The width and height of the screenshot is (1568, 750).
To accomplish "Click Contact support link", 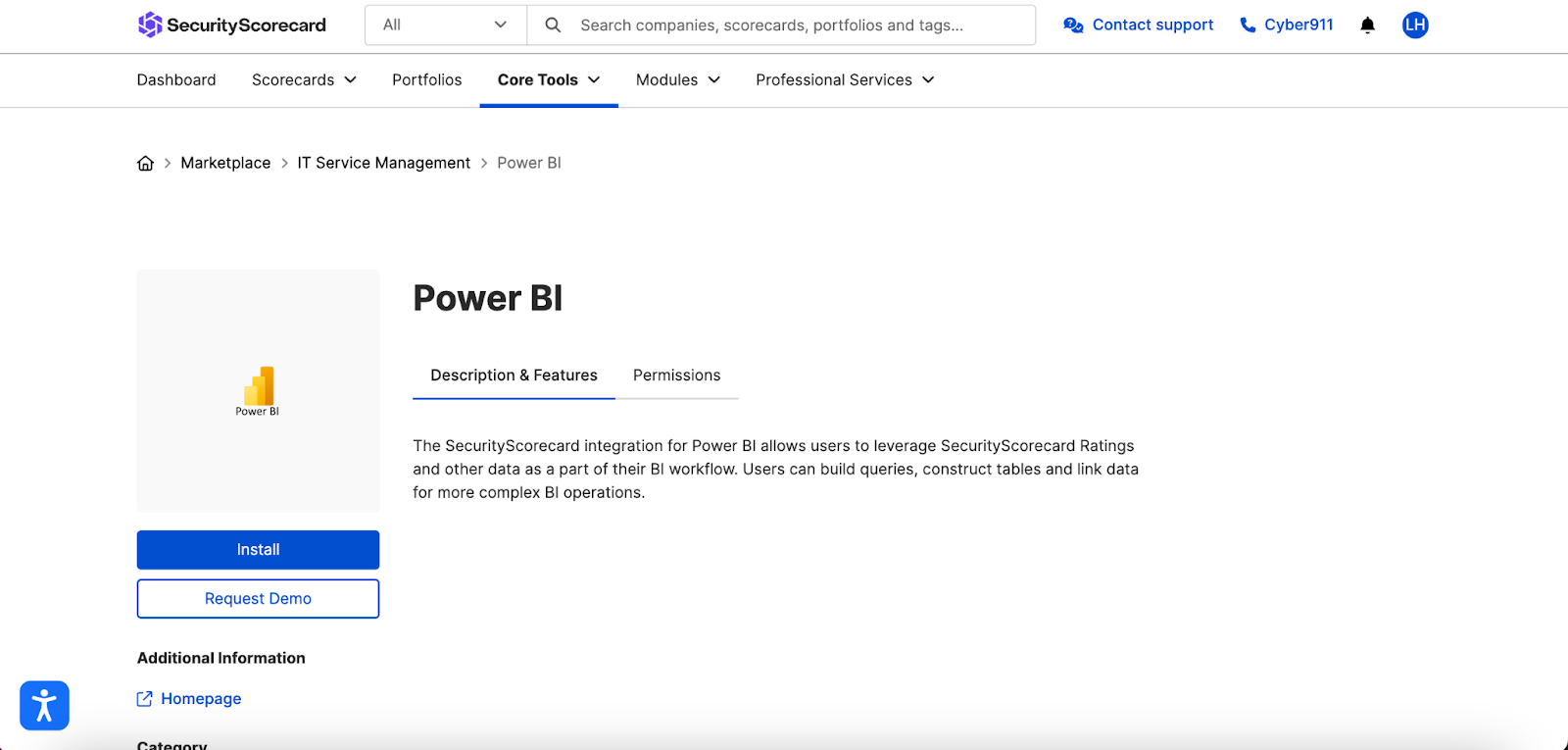I will point(1139,25).
